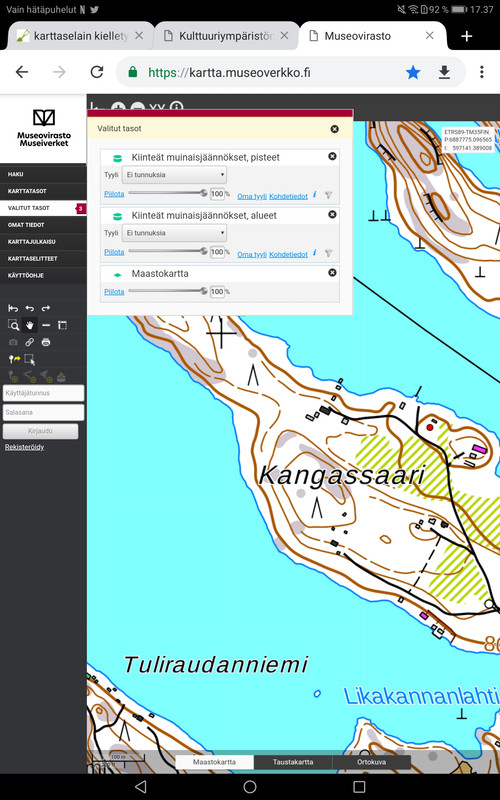This screenshot has width=500, height=800.
Task: Remove the Maastokartta layer
Action: click(x=332, y=272)
